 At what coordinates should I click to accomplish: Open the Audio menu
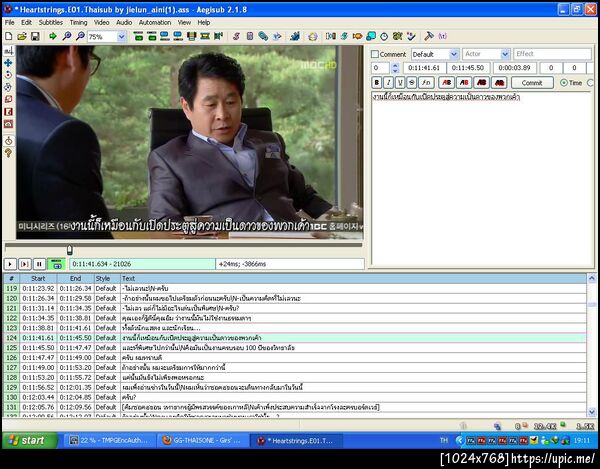[124, 23]
